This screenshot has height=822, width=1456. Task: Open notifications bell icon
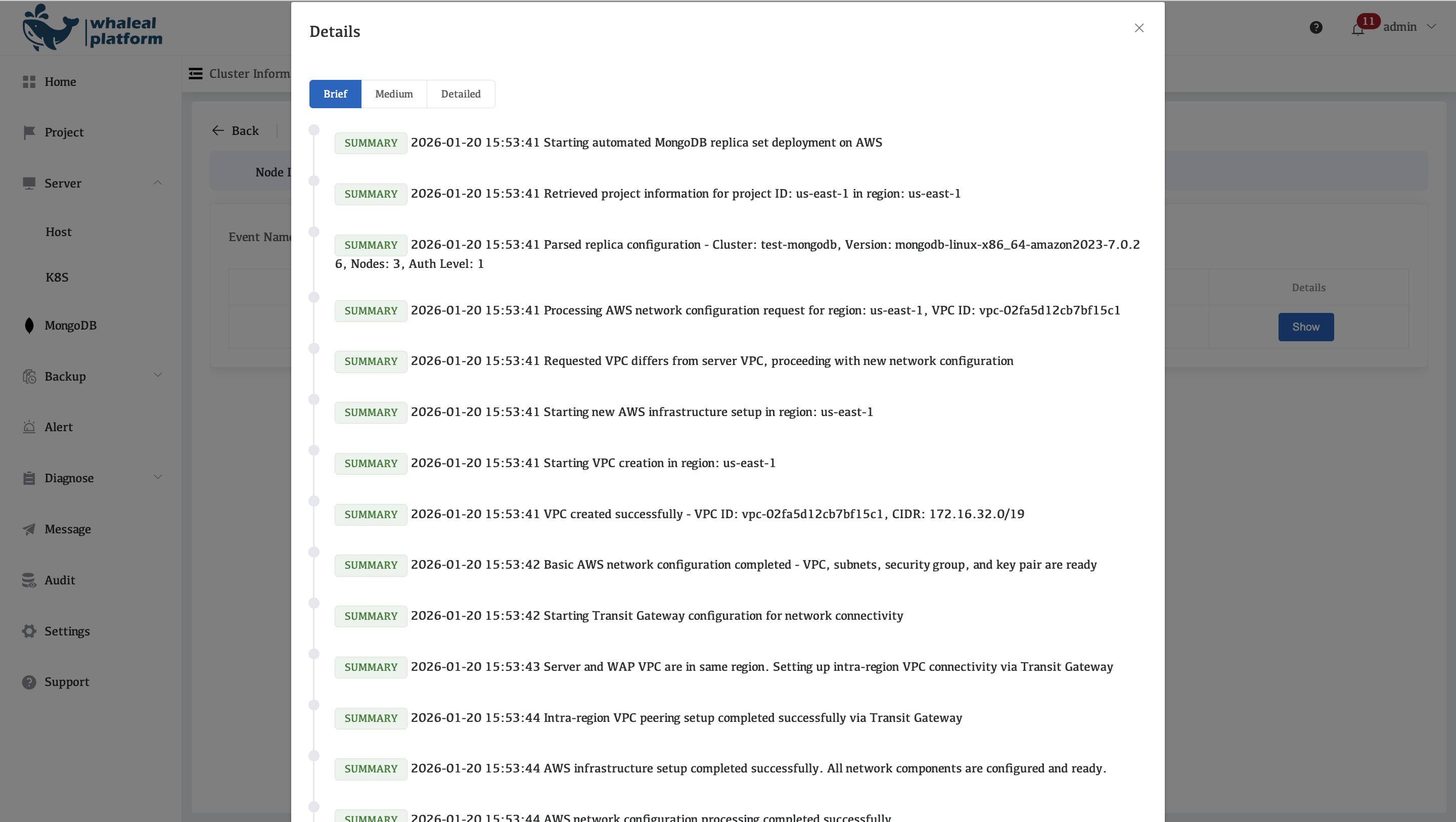pyautogui.click(x=1357, y=29)
